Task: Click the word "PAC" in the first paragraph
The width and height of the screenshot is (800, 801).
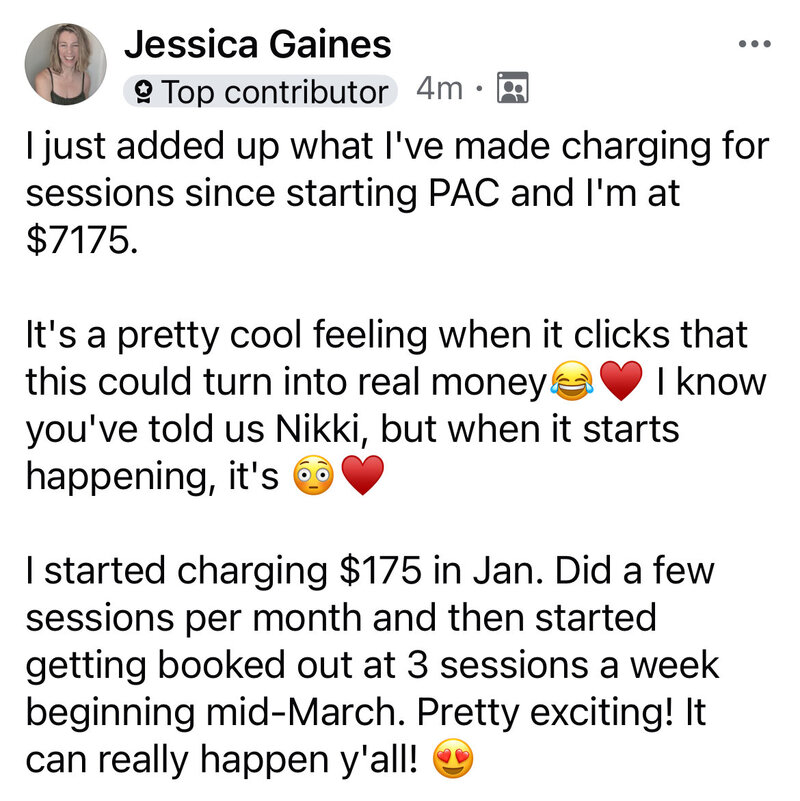Action: point(463,193)
